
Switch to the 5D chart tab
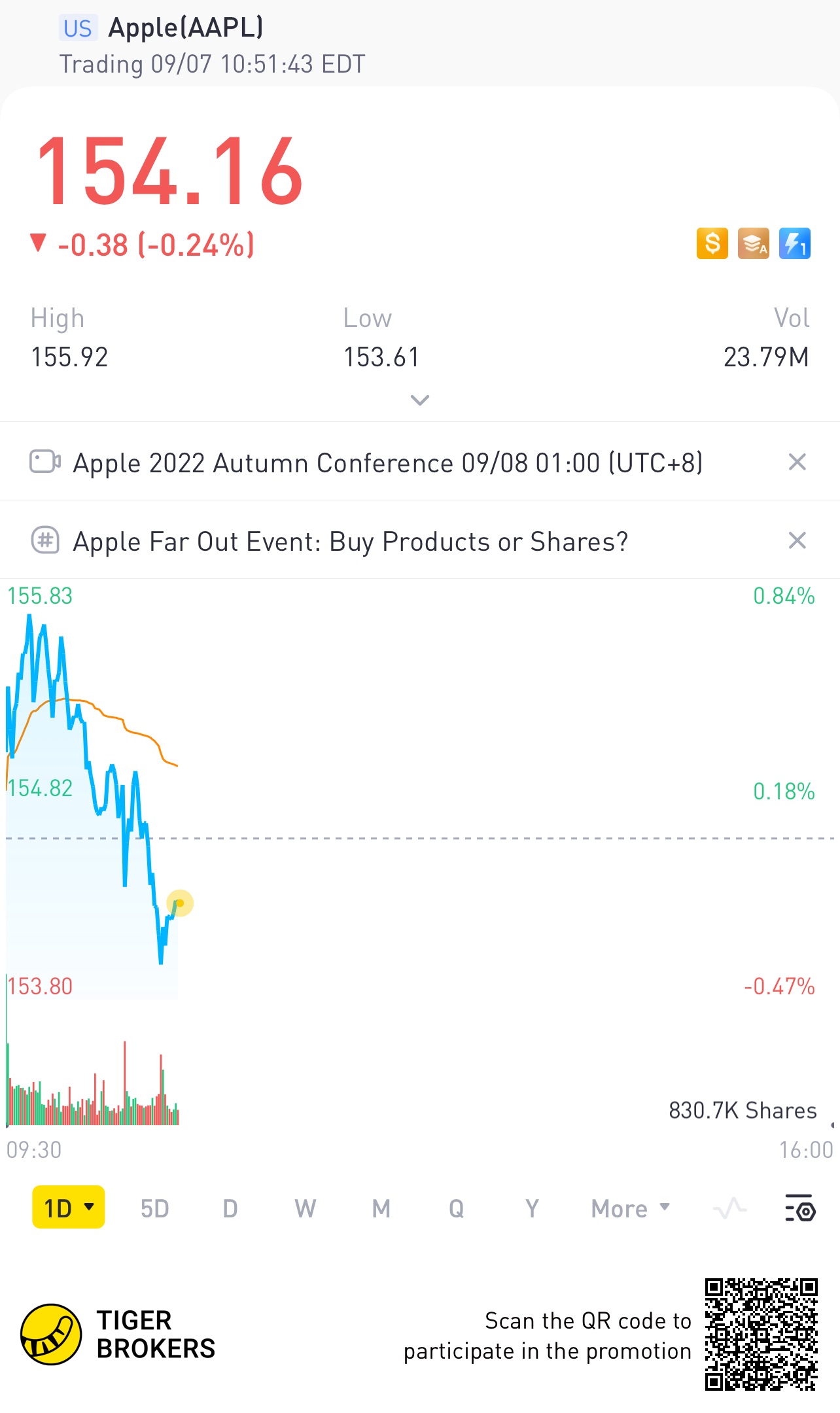(155, 1208)
